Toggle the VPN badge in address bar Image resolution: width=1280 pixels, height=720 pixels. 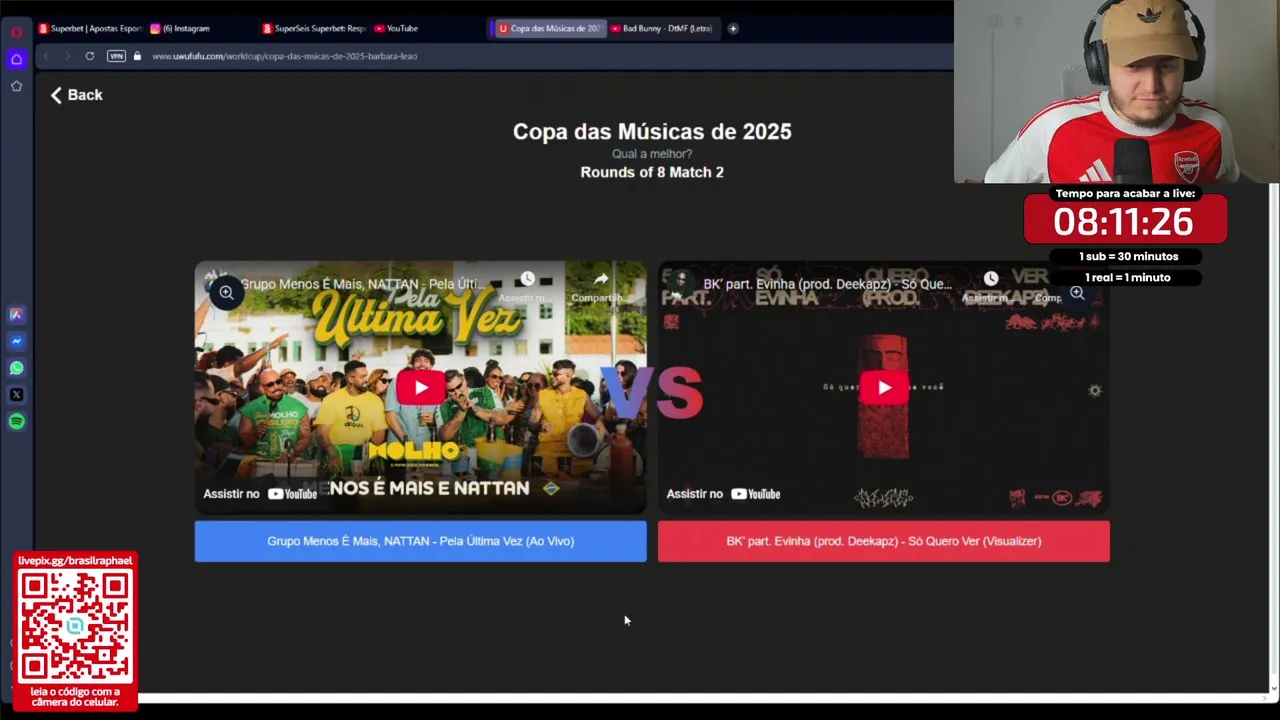(x=116, y=56)
